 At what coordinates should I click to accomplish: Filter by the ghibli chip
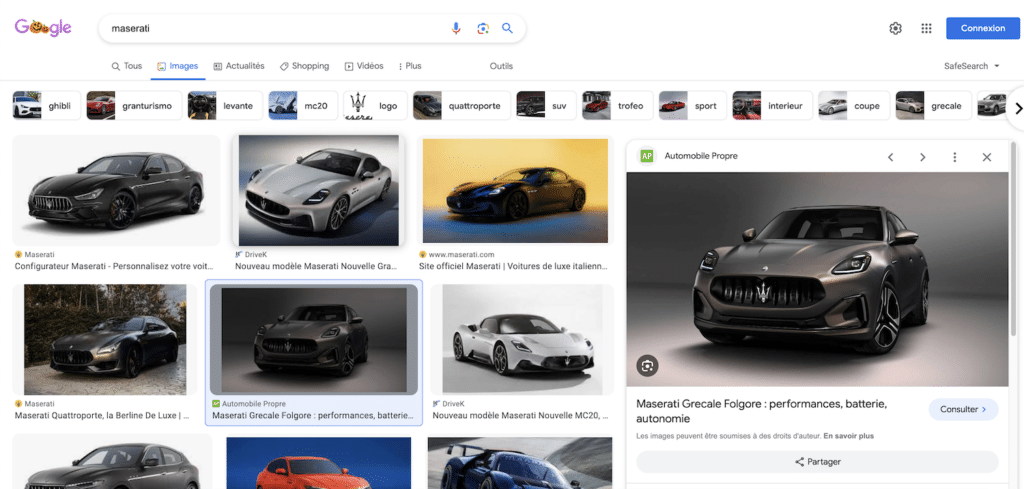(x=46, y=106)
